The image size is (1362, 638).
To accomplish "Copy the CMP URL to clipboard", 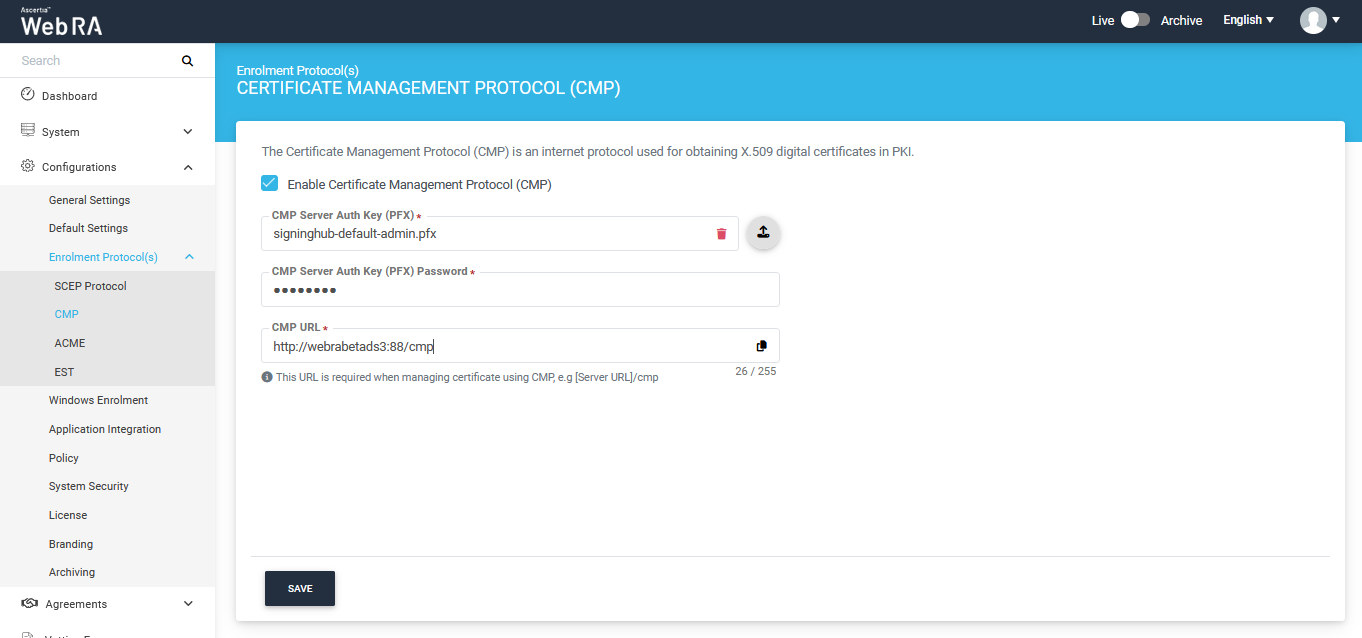I will (x=762, y=346).
